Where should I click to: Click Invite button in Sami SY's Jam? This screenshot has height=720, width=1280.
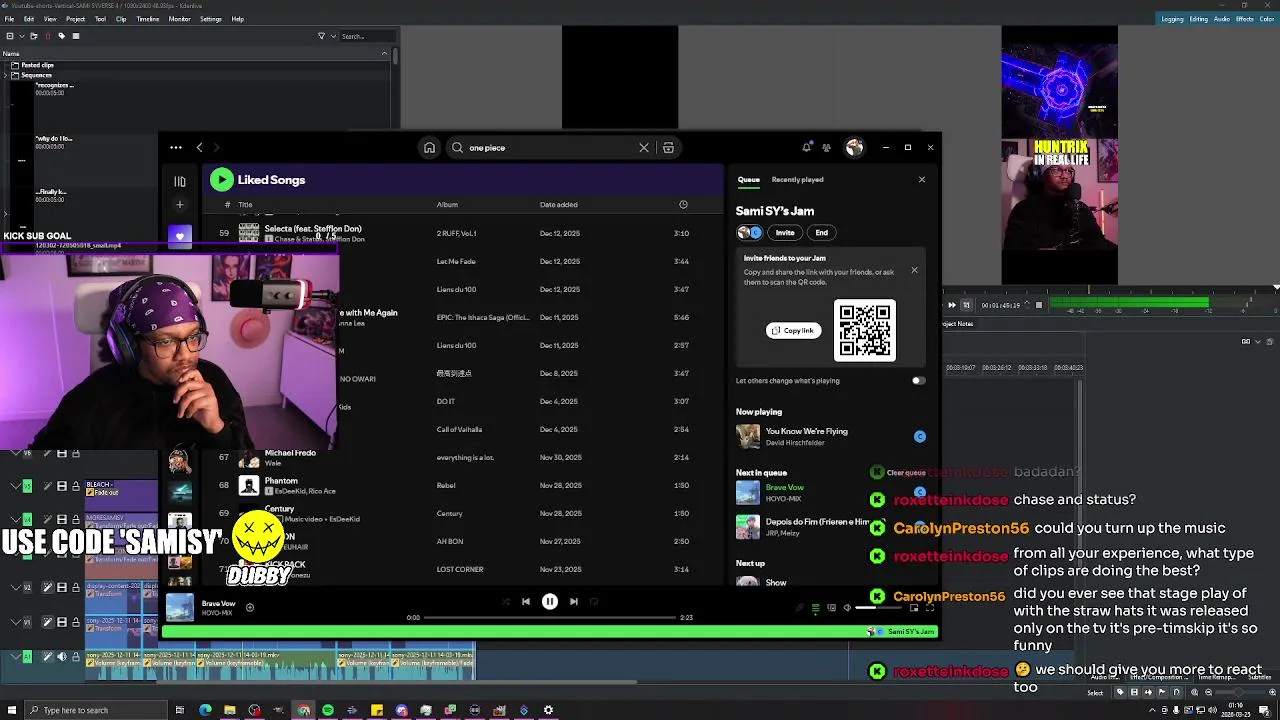pyautogui.click(x=785, y=233)
